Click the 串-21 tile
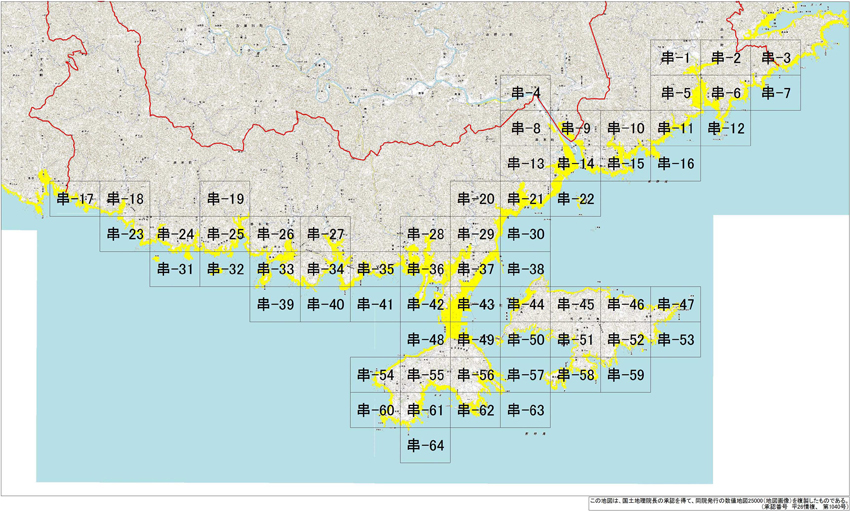This screenshot has height=511, width=850. pyautogui.click(x=525, y=198)
